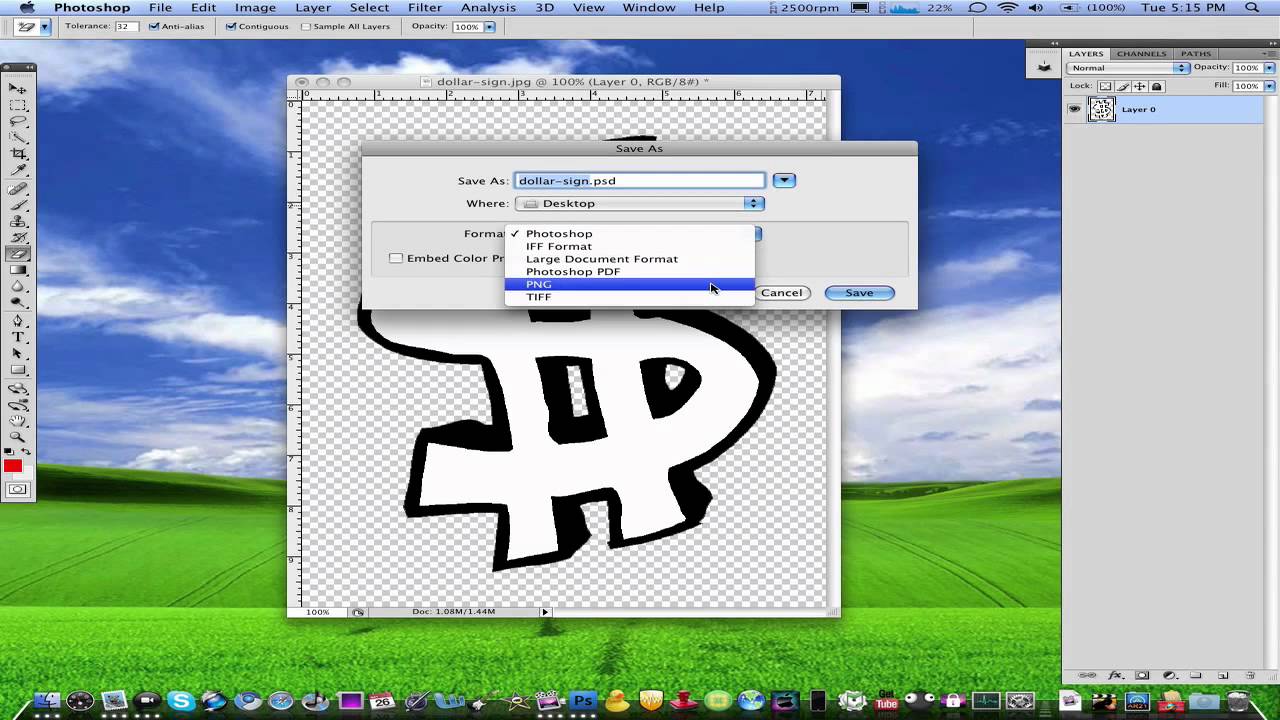Click the Tolerance value field
Screen dimensions: 1280x720
click(126, 26)
